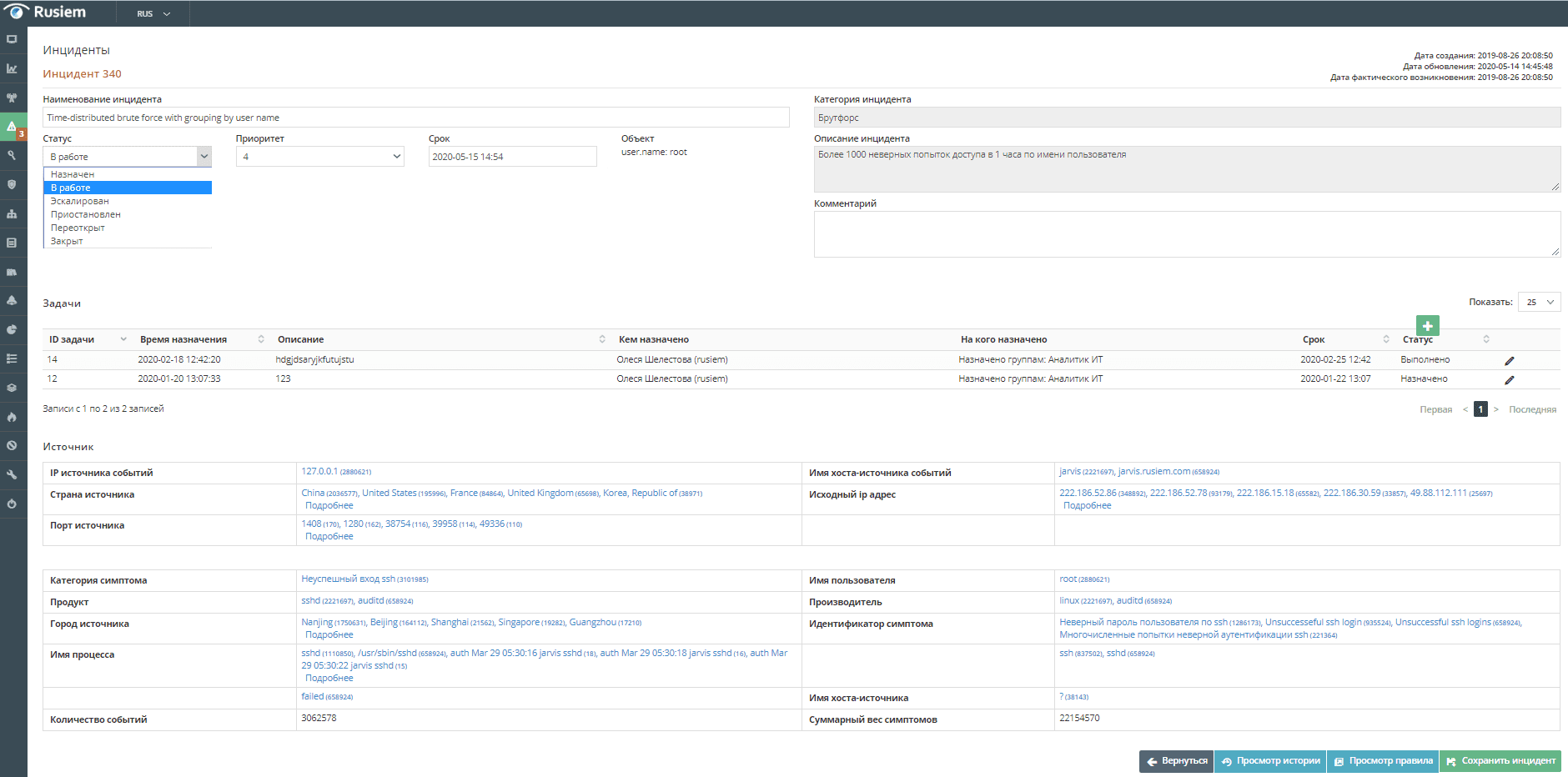This screenshot has height=777, width=1568.
Task: Click the Rusiem logo
Action: point(46,12)
